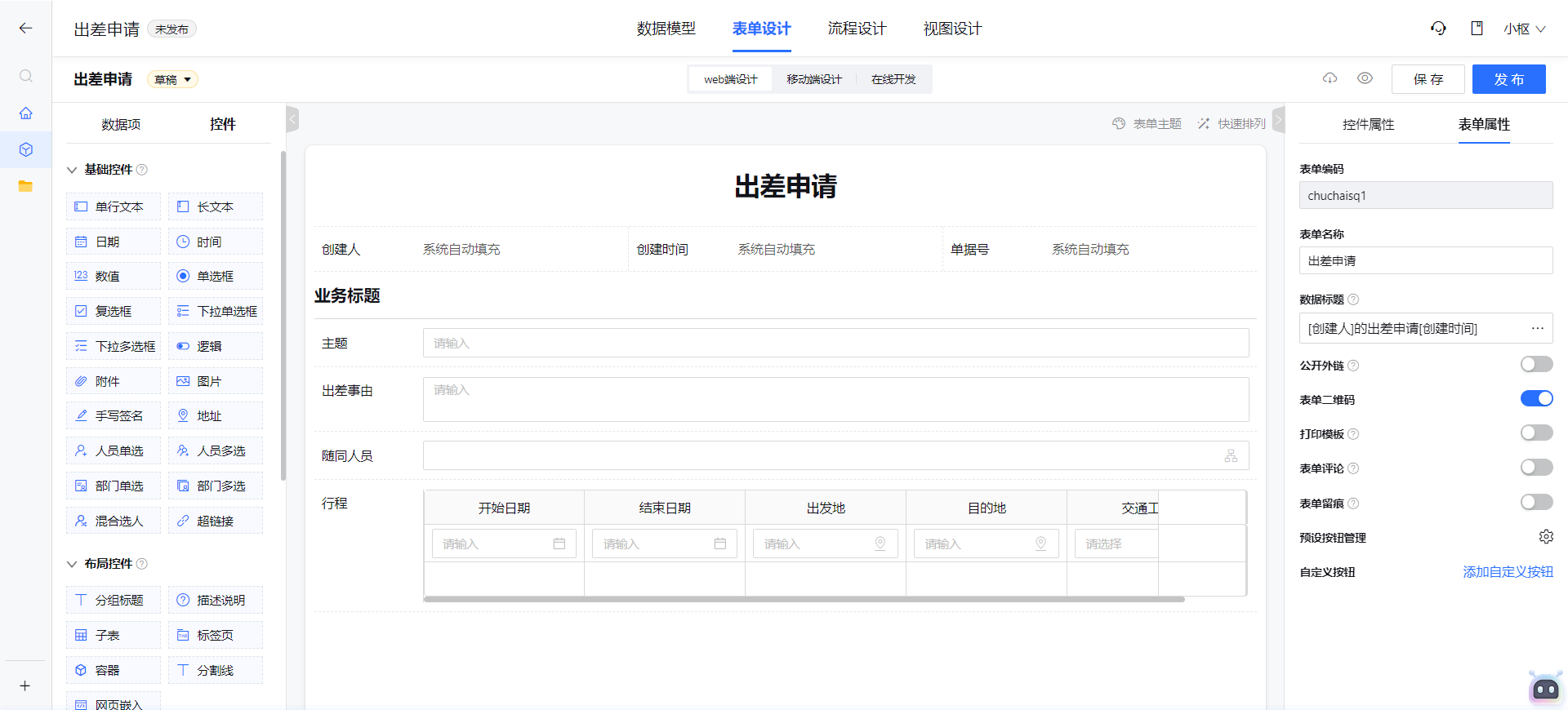Click the 保存 button

pos(1428,79)
